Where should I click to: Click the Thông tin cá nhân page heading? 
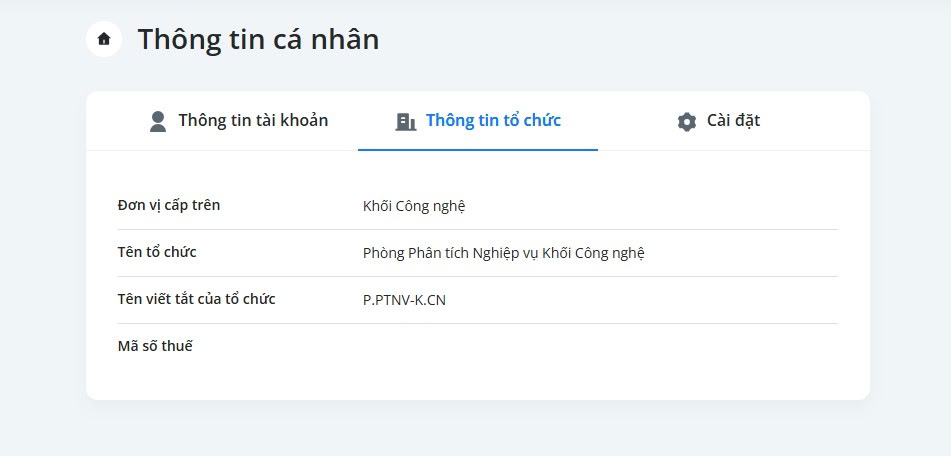tap(258, 39)
